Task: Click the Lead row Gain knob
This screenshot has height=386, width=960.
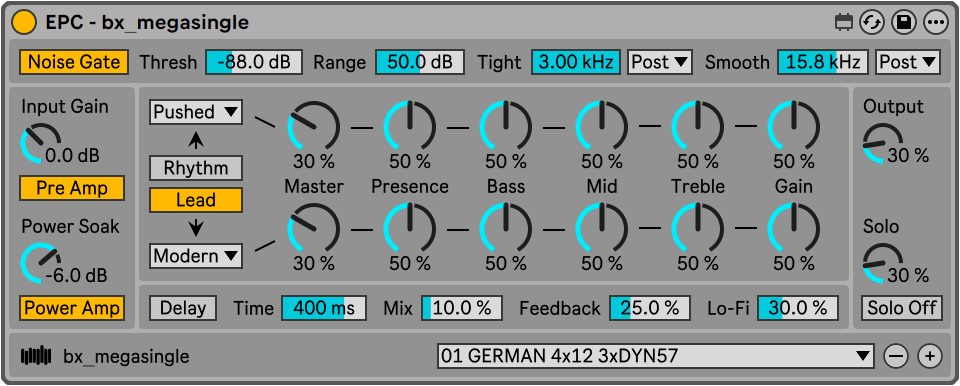Action: point(793,228)
